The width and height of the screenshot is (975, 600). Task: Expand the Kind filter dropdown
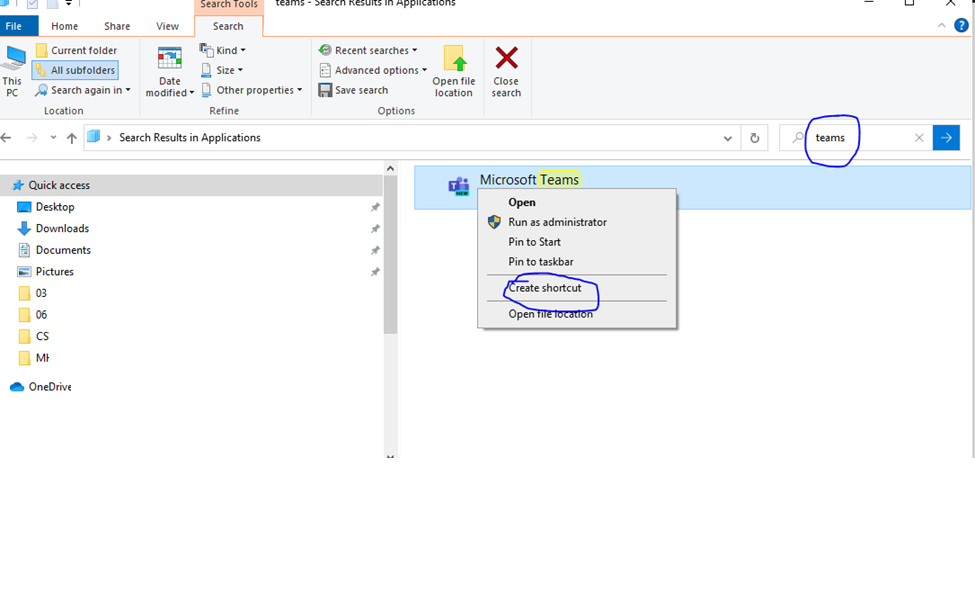223,50
